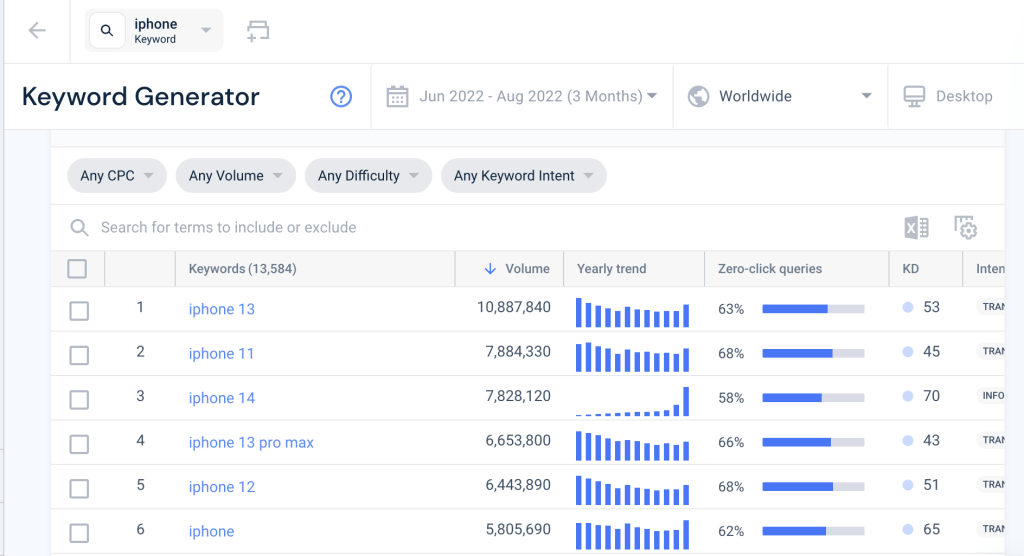Click the magnifier icon beside iphone keyword
1024x556 pixels.
pyautogui.click(x=107, y=31)
